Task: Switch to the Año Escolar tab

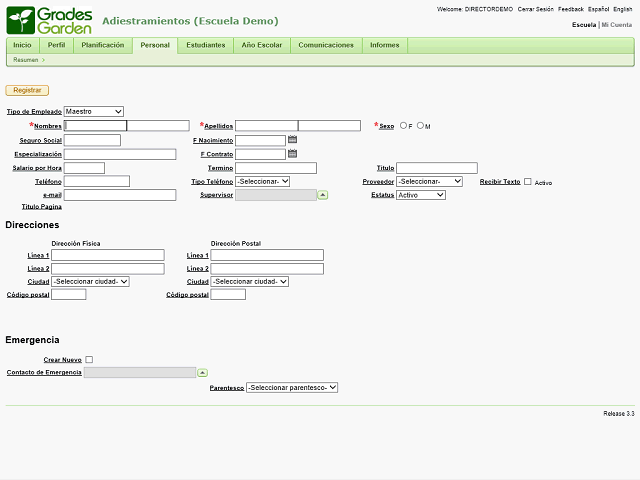Action: [x=262, y=45]
